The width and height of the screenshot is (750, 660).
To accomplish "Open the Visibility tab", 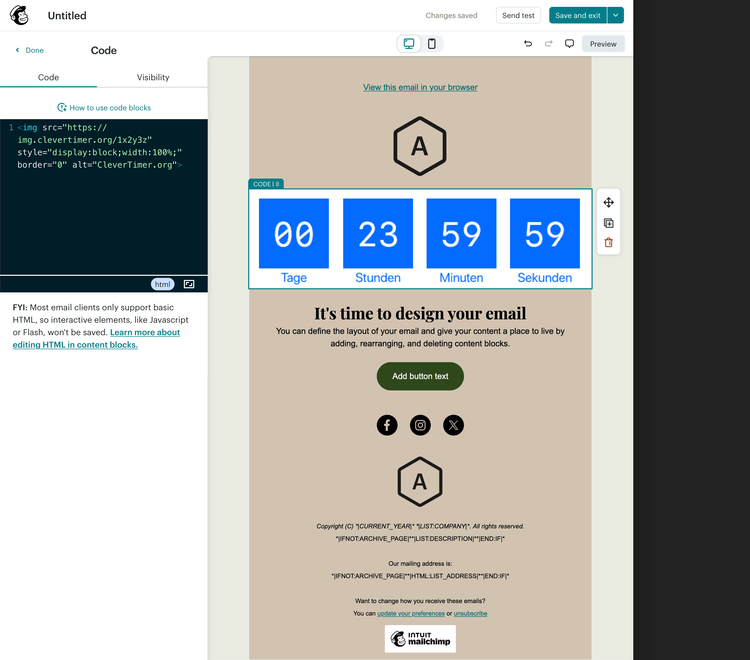I will (x=153, y=77).
